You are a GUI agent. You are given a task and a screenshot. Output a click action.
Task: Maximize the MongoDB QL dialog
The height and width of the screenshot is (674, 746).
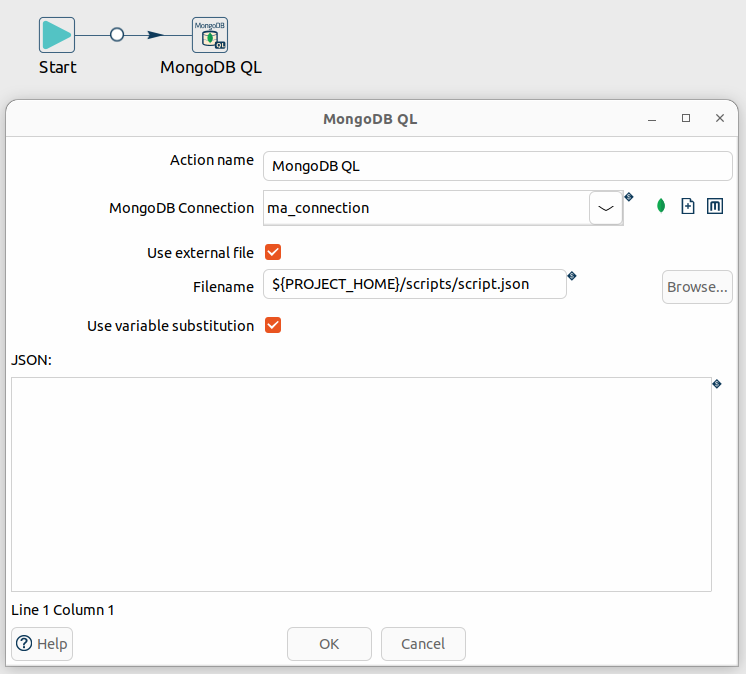coord(686,118)
